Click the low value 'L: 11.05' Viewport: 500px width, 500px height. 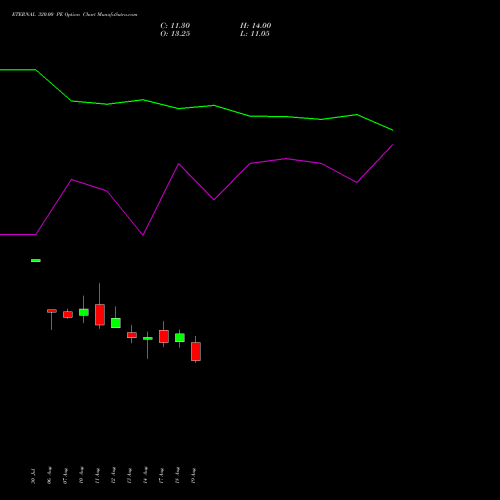[255, 34]
